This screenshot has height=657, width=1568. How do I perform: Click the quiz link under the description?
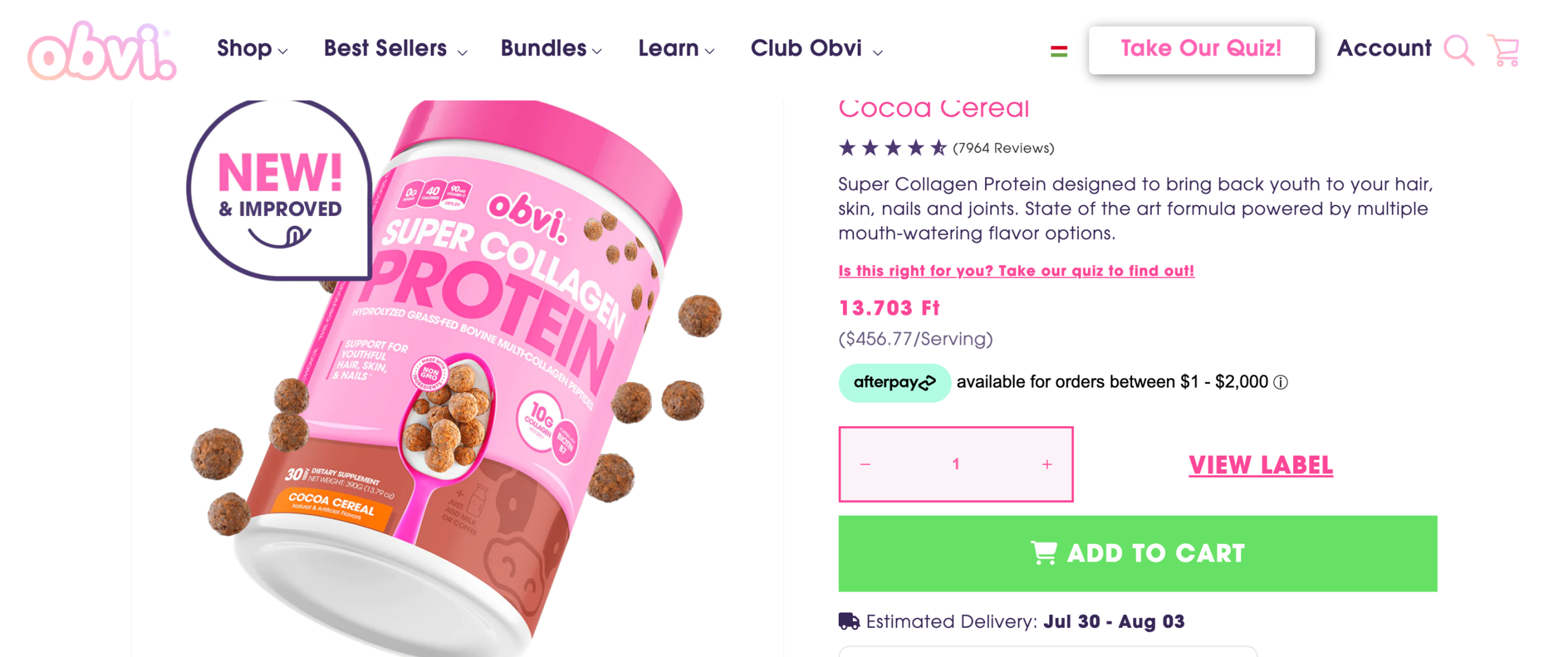pos(1015,270)
